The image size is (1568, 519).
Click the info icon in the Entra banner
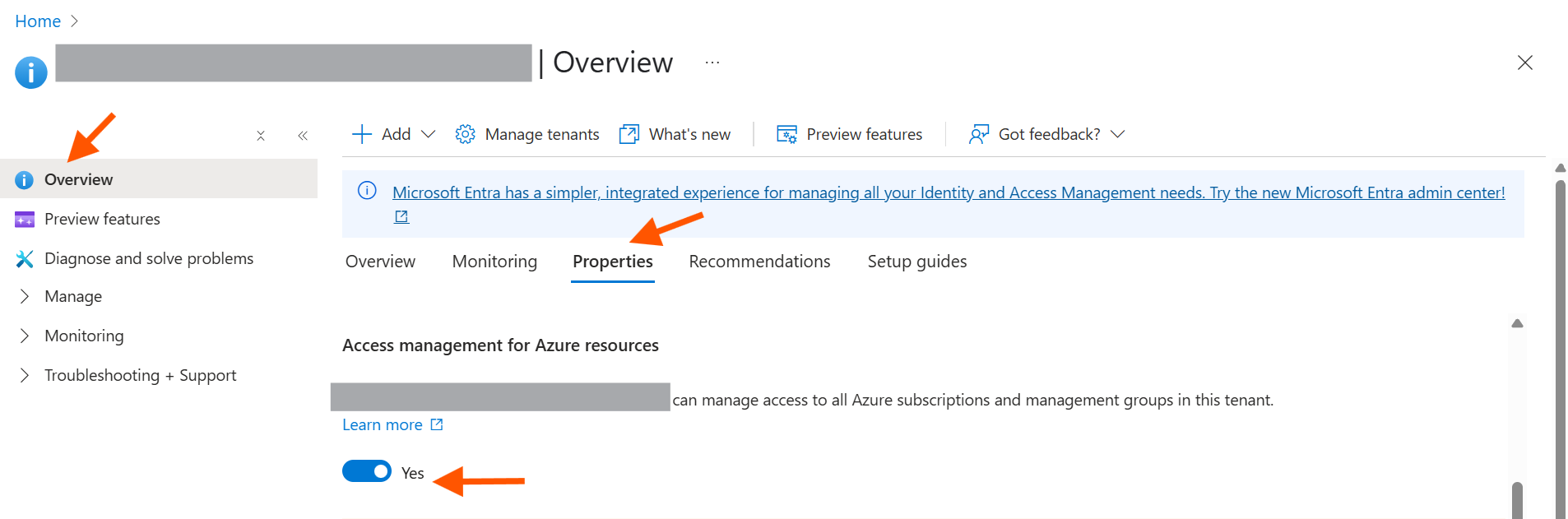coord(367,191)
